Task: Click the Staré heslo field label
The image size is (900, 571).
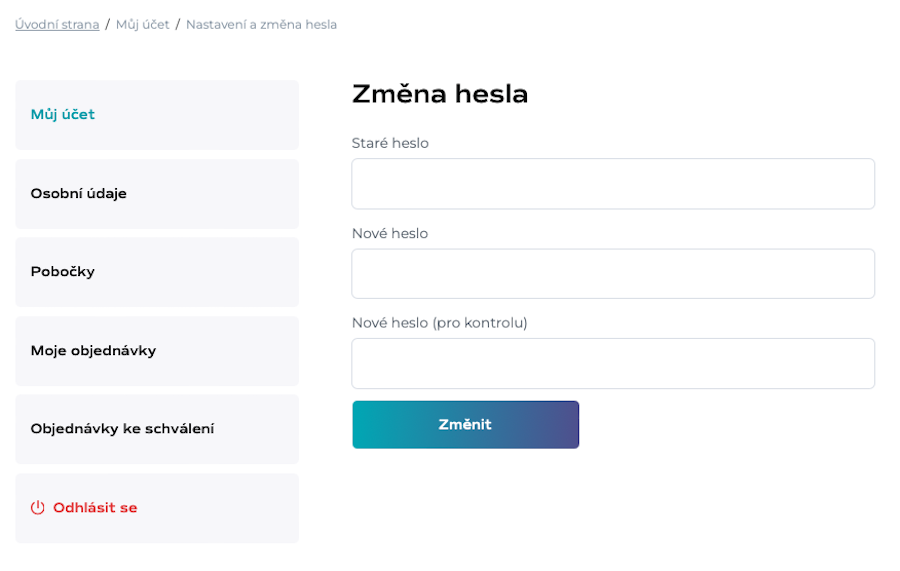Action: click(390, 143)
